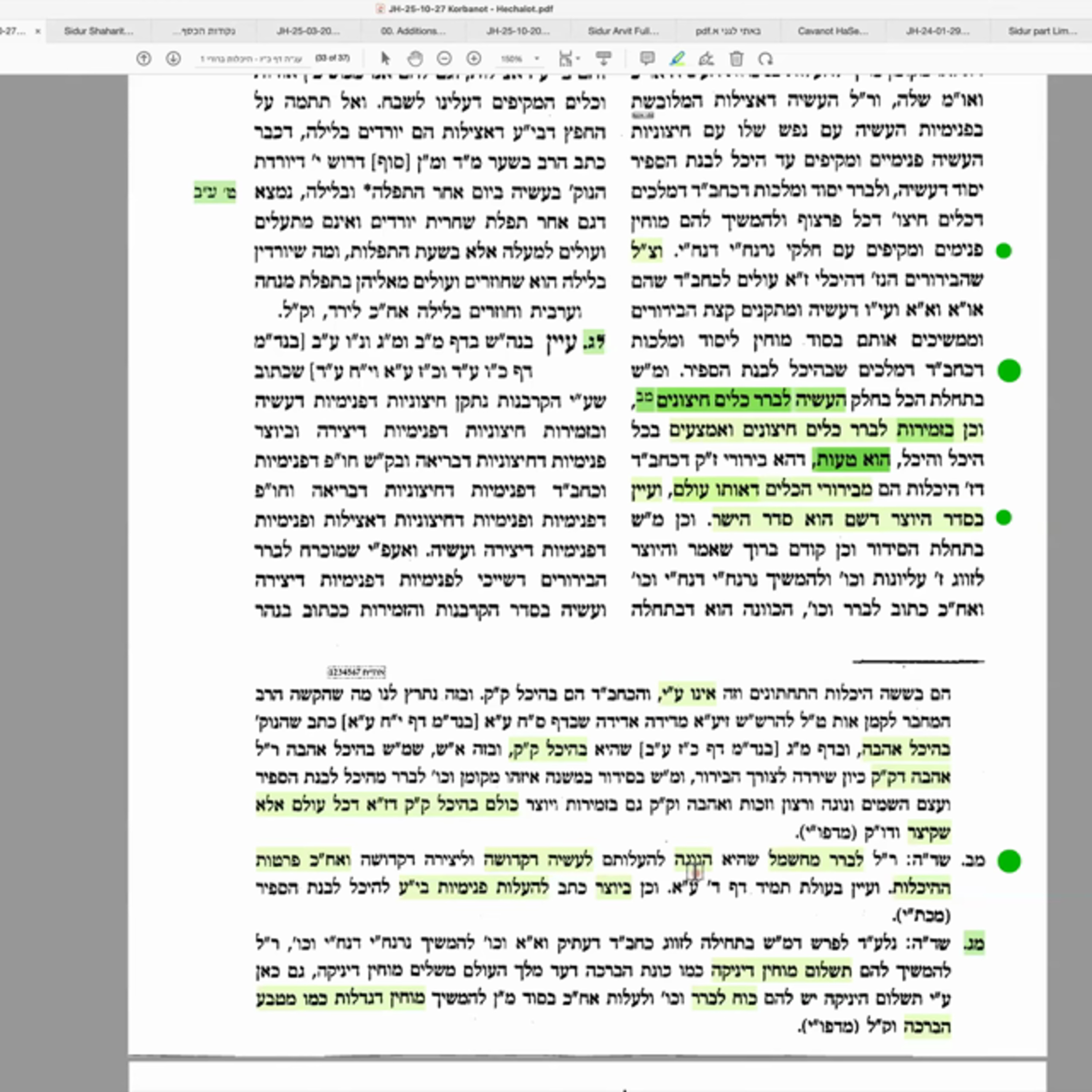Toggle off the active Highlighter tool
Viewport: 1092px width, 1092px height.
(x=678, y=58)
